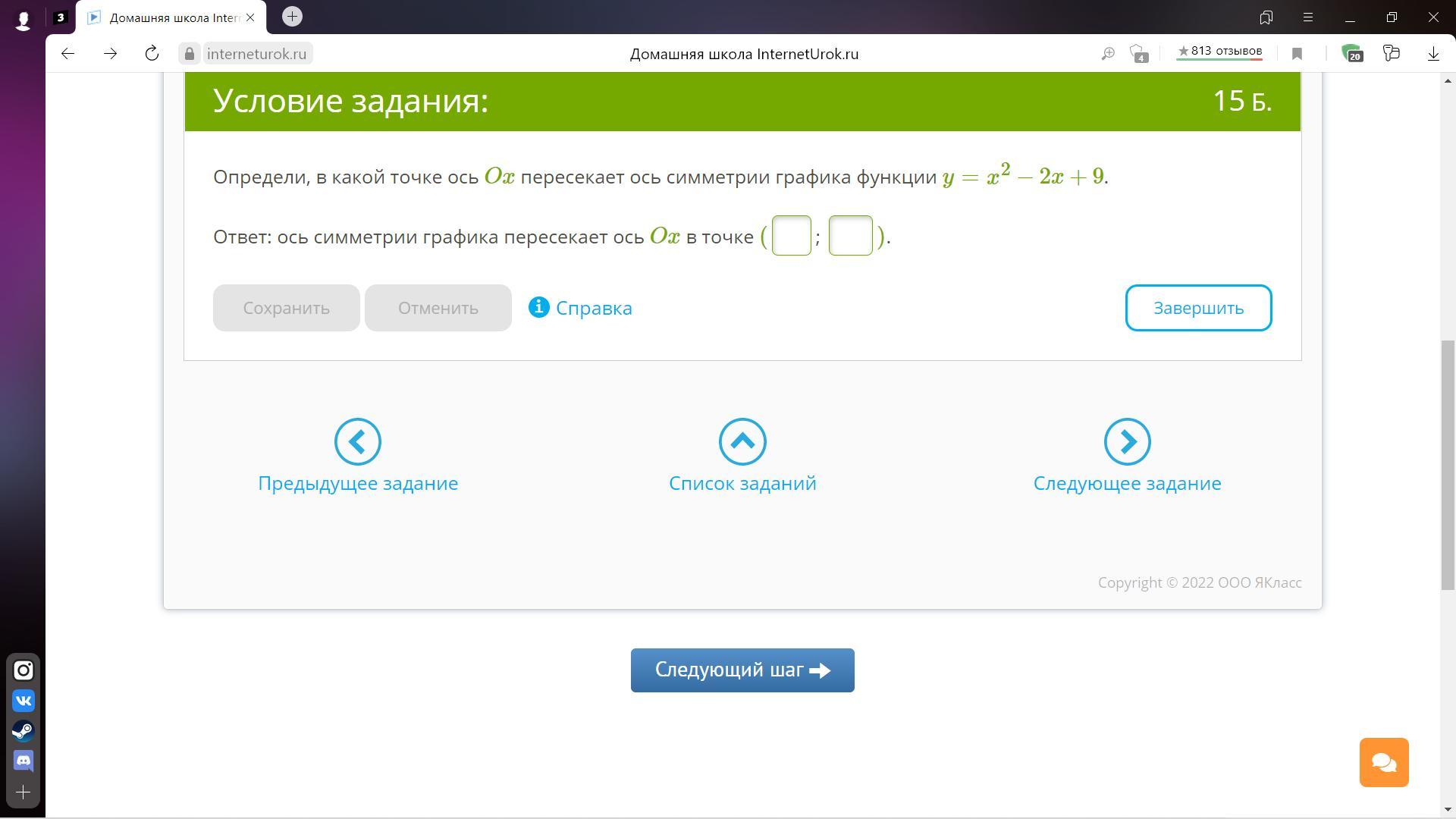Open the Discord sidebar icon
The height and width of the screenshot is (819, 1456).
coord(24,761)
